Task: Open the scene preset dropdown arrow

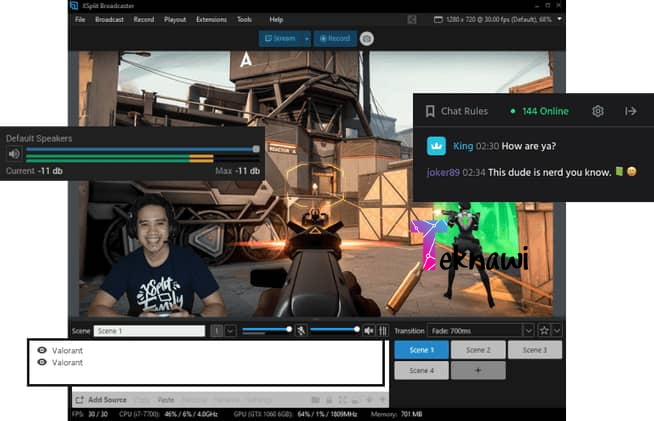Action: coord(230,331)
